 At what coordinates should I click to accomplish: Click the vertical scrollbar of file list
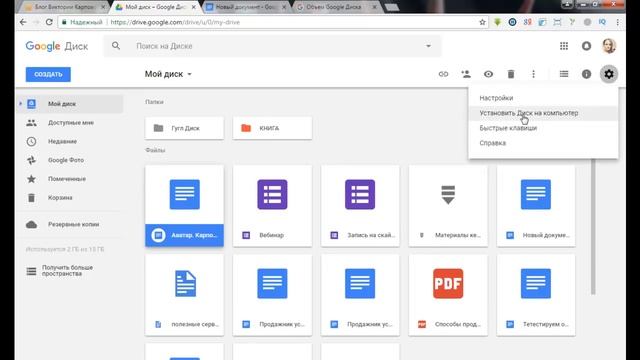tap(593, 227)
